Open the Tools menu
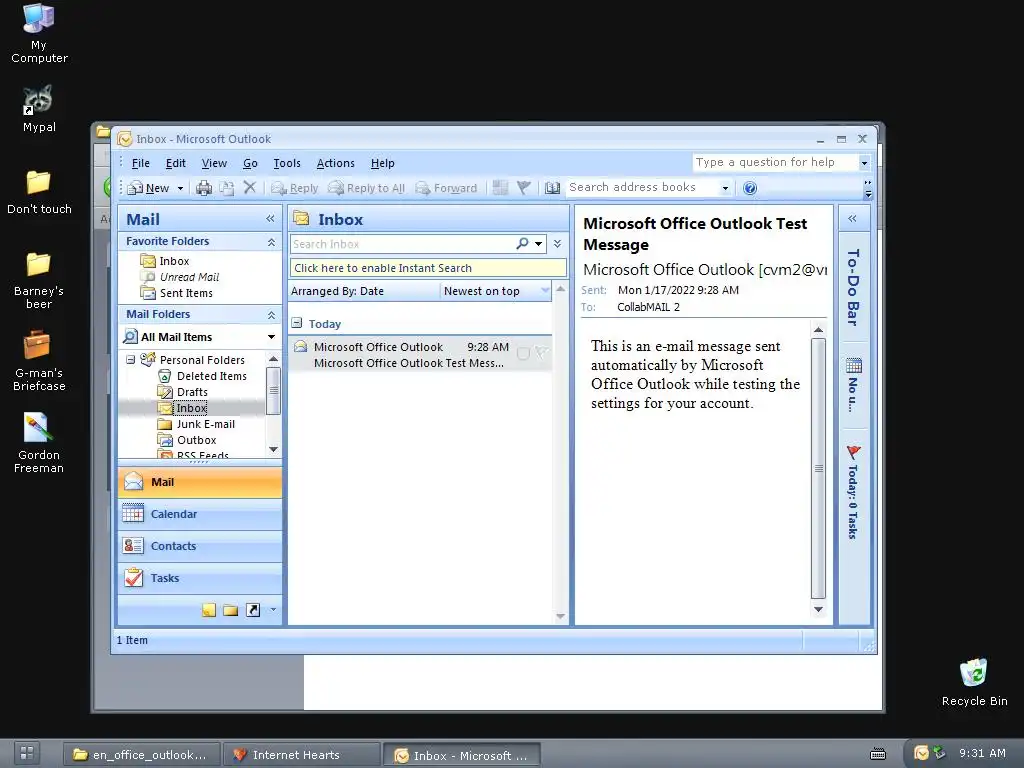 (287, 163)
